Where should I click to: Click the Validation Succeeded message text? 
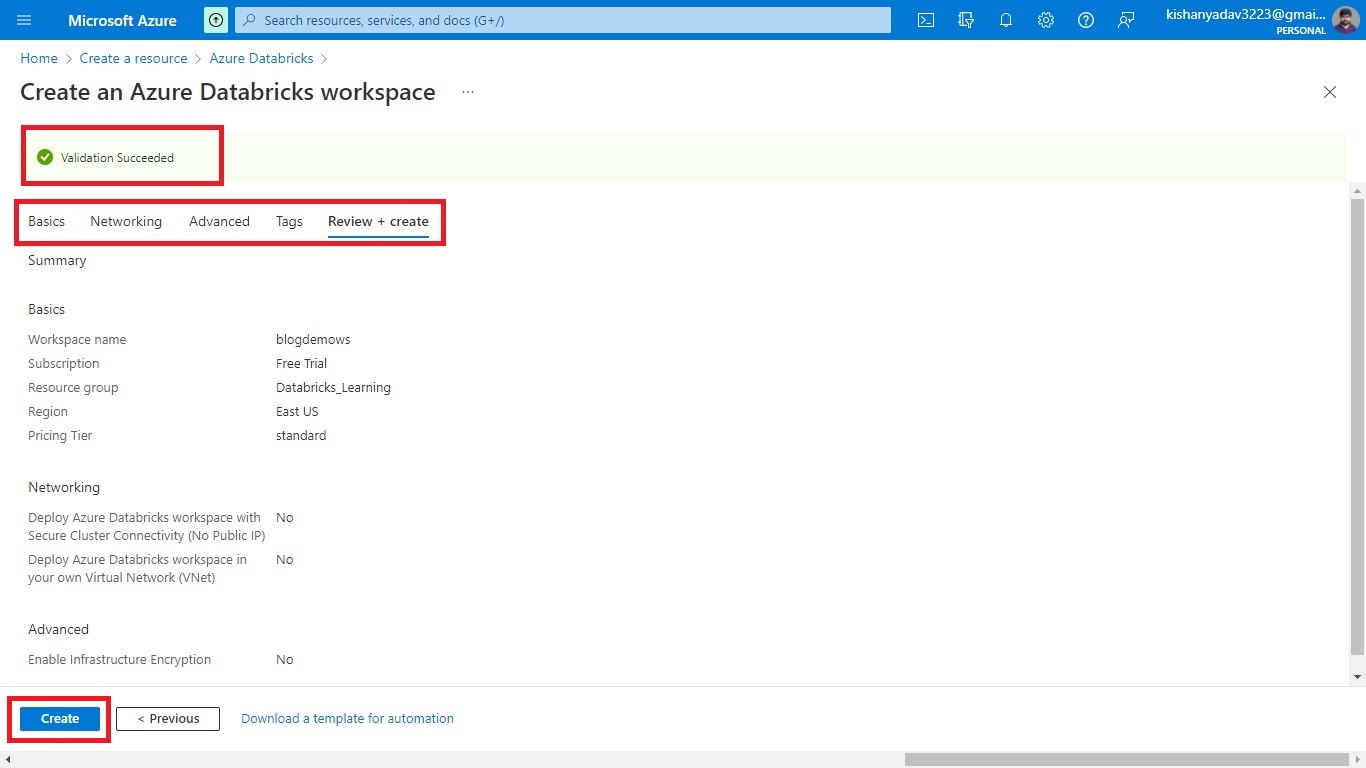click(117, 157)
